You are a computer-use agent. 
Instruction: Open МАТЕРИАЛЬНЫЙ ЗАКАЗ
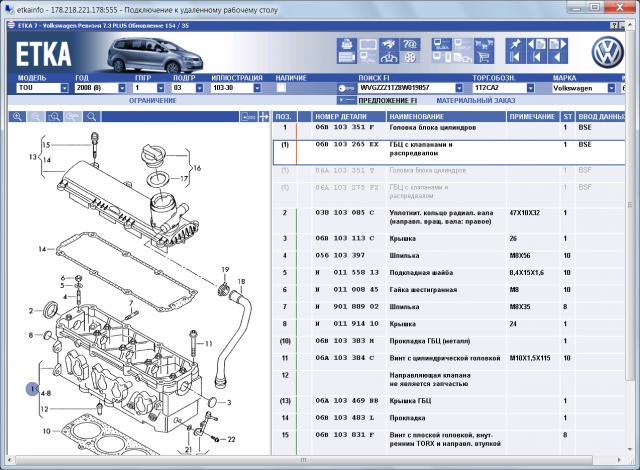[476, 100]
